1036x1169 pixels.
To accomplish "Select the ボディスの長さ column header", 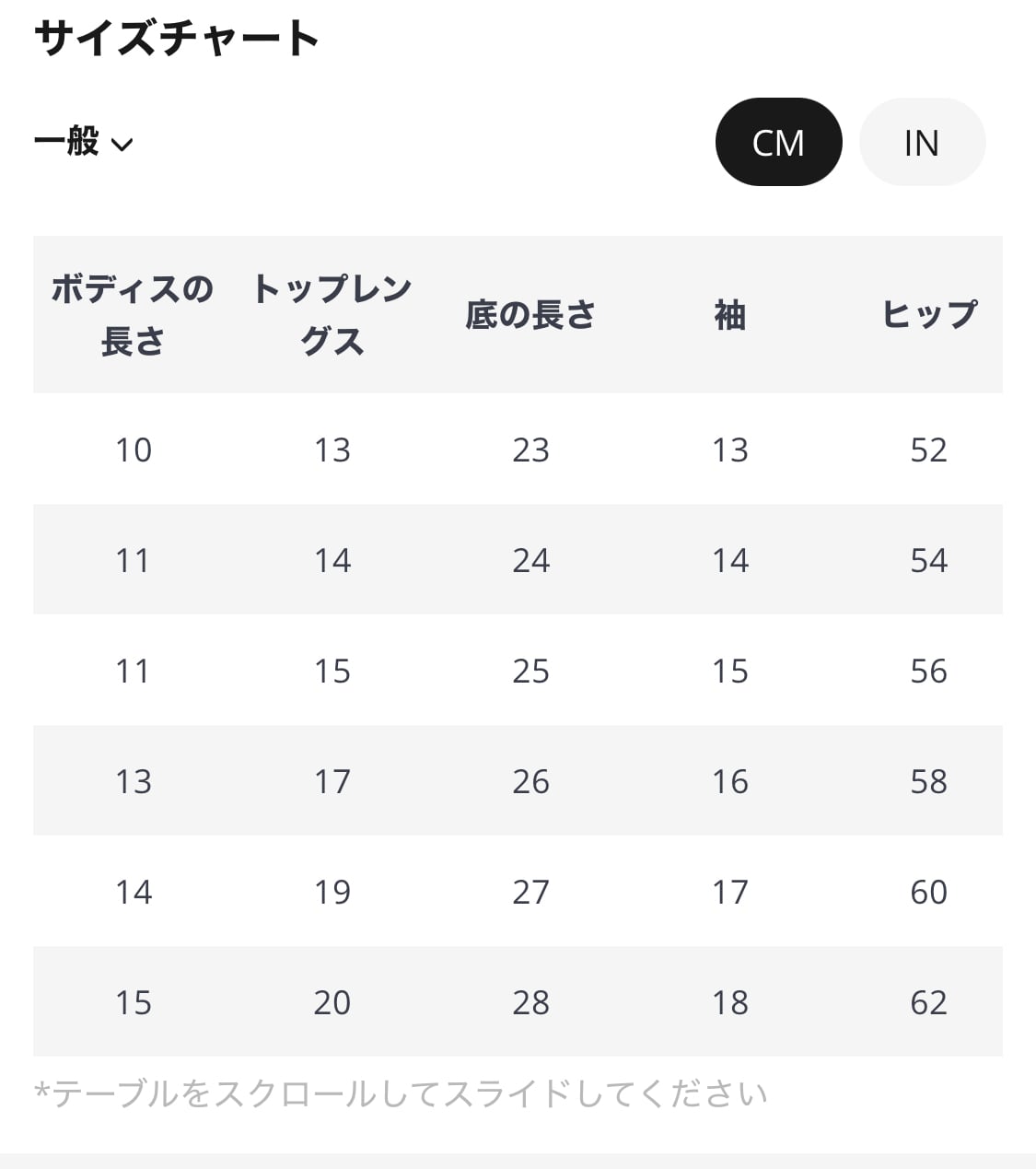I will (133, 315).
